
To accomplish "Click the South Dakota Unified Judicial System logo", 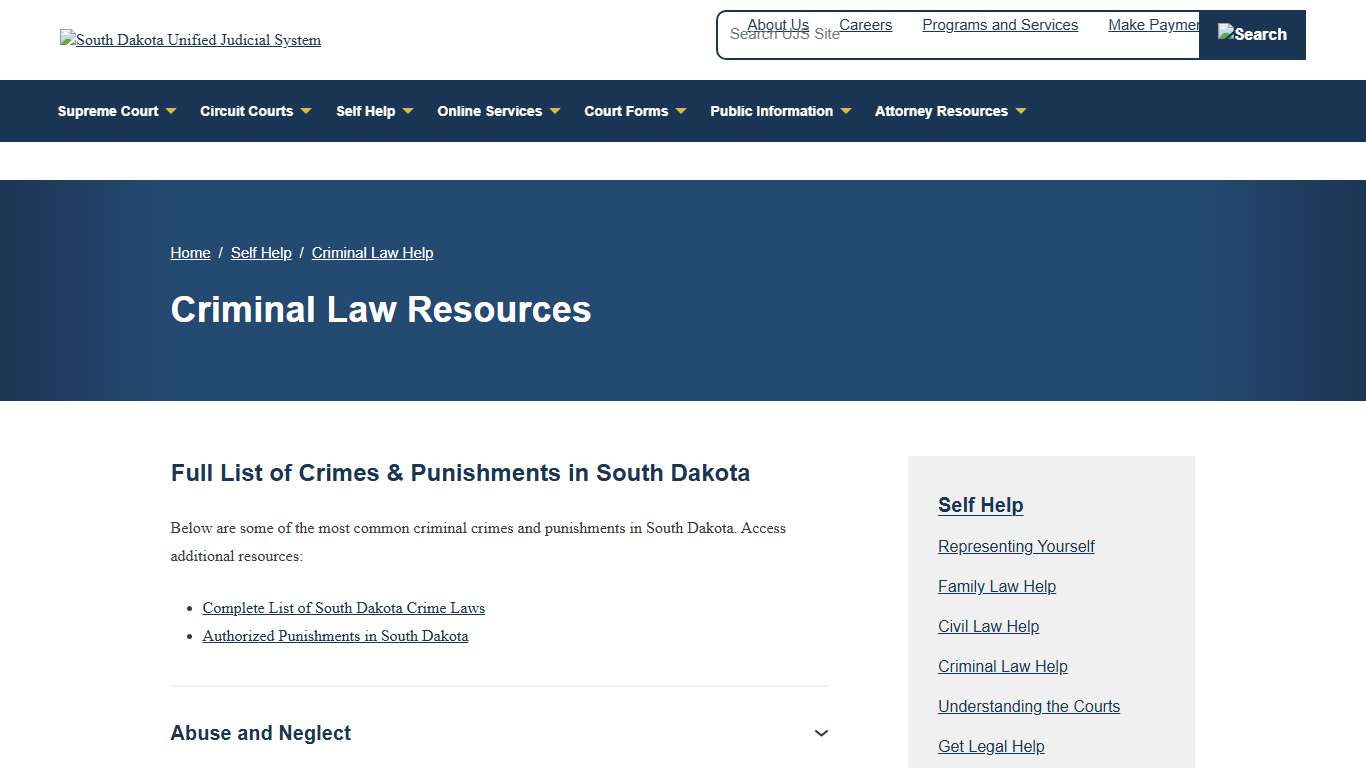I will (190, 40).
